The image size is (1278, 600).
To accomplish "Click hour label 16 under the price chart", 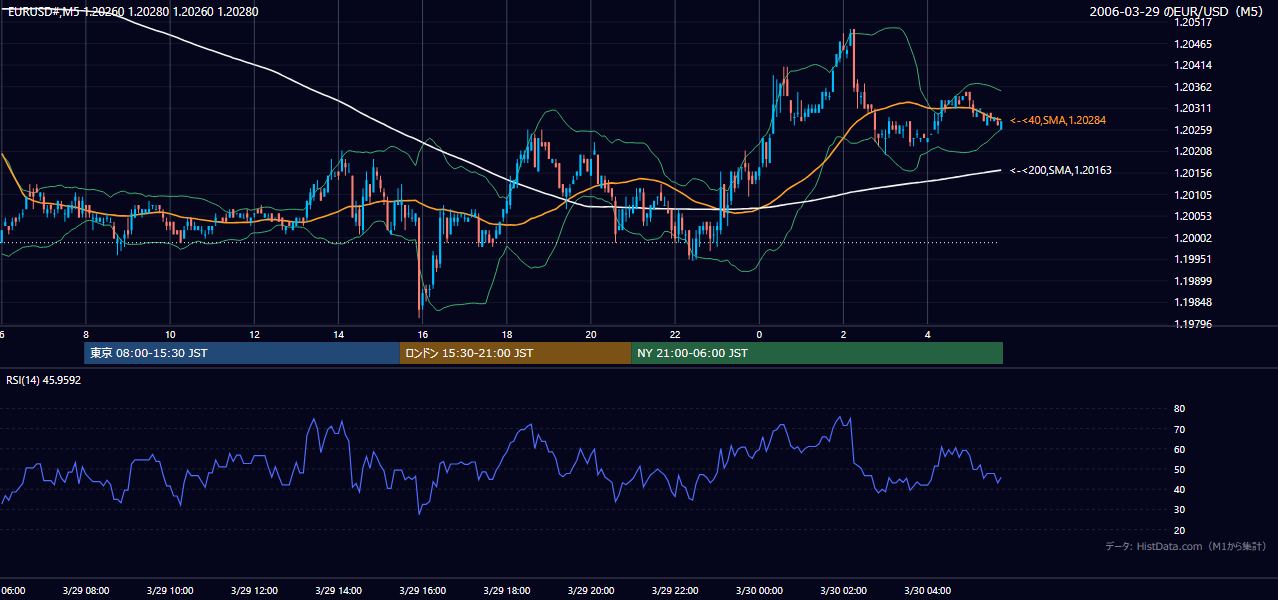I will [x=423, y=334].
